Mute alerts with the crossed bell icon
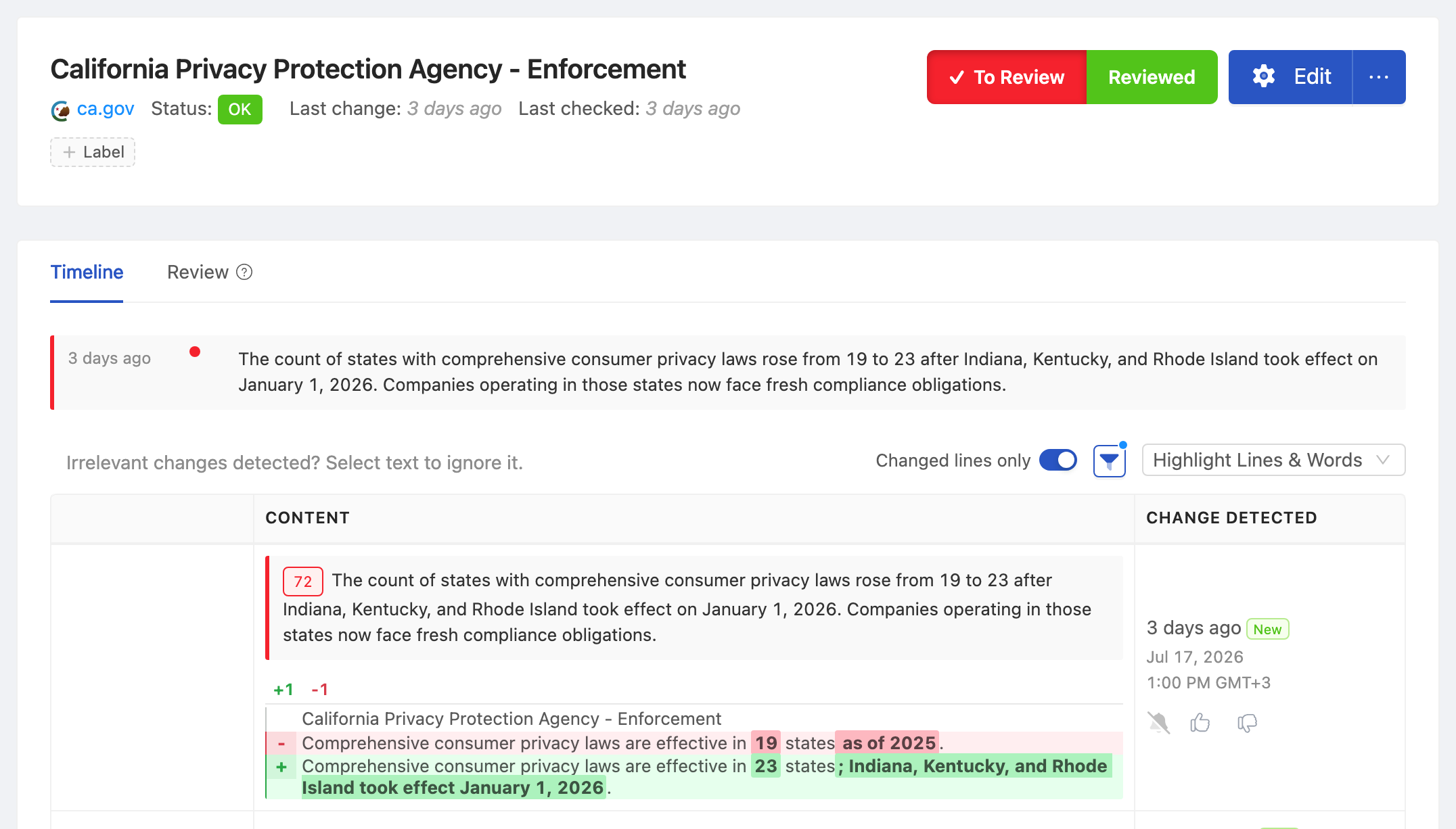 (1158, 723)
